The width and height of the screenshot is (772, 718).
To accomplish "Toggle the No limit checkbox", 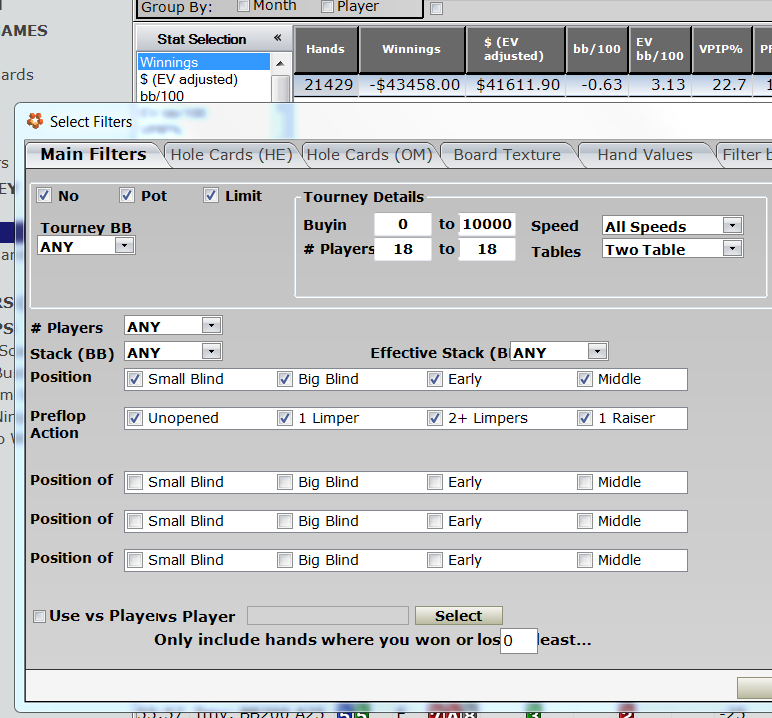I will coord(43,196).
